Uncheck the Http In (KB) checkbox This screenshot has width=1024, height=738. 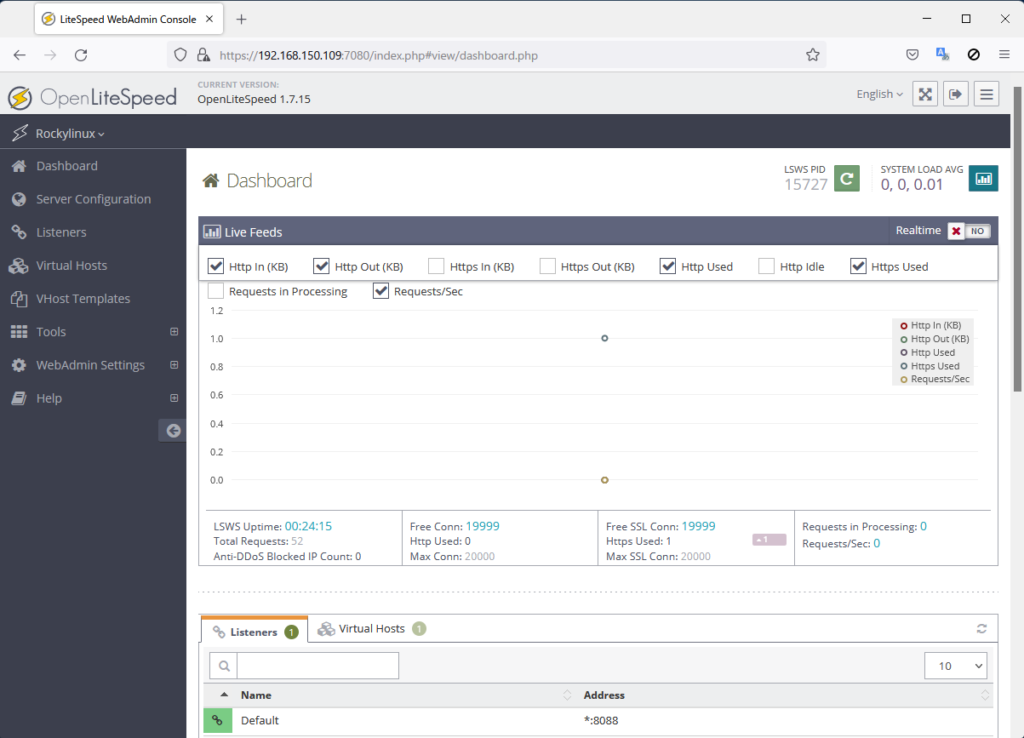pyautogui.click(x=216, y=266)
